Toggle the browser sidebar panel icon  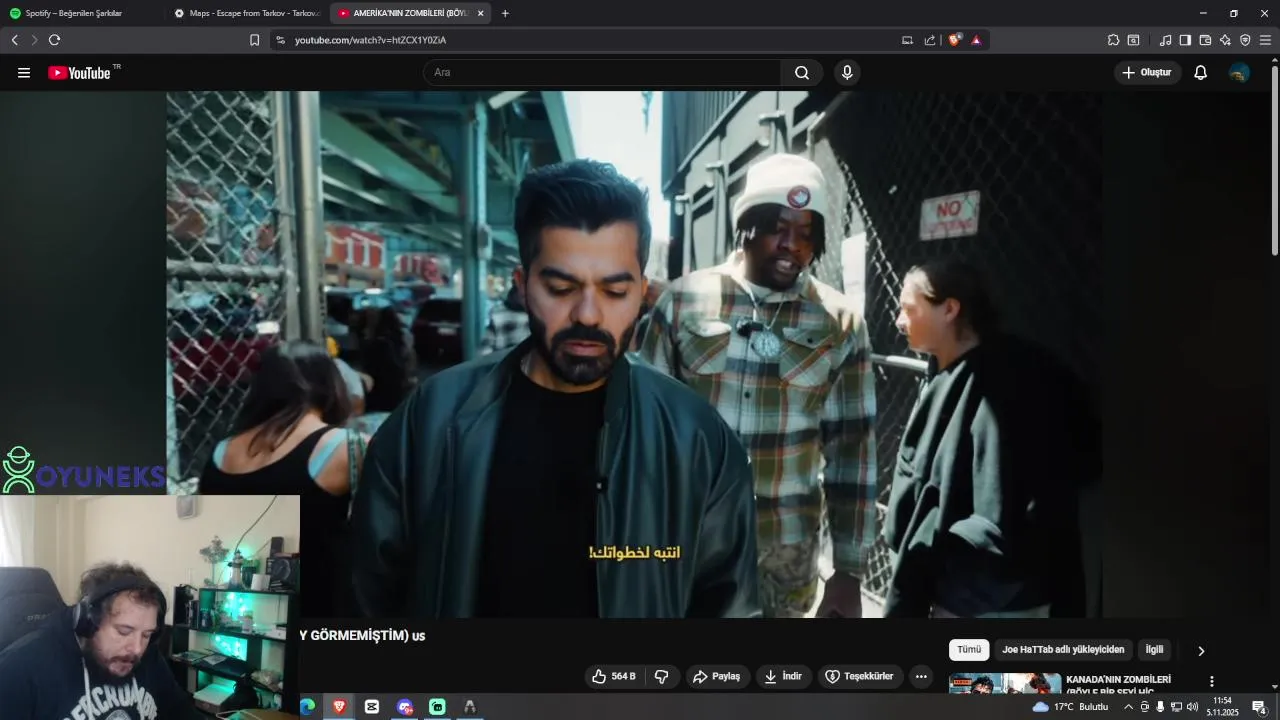click(1185, 40)
